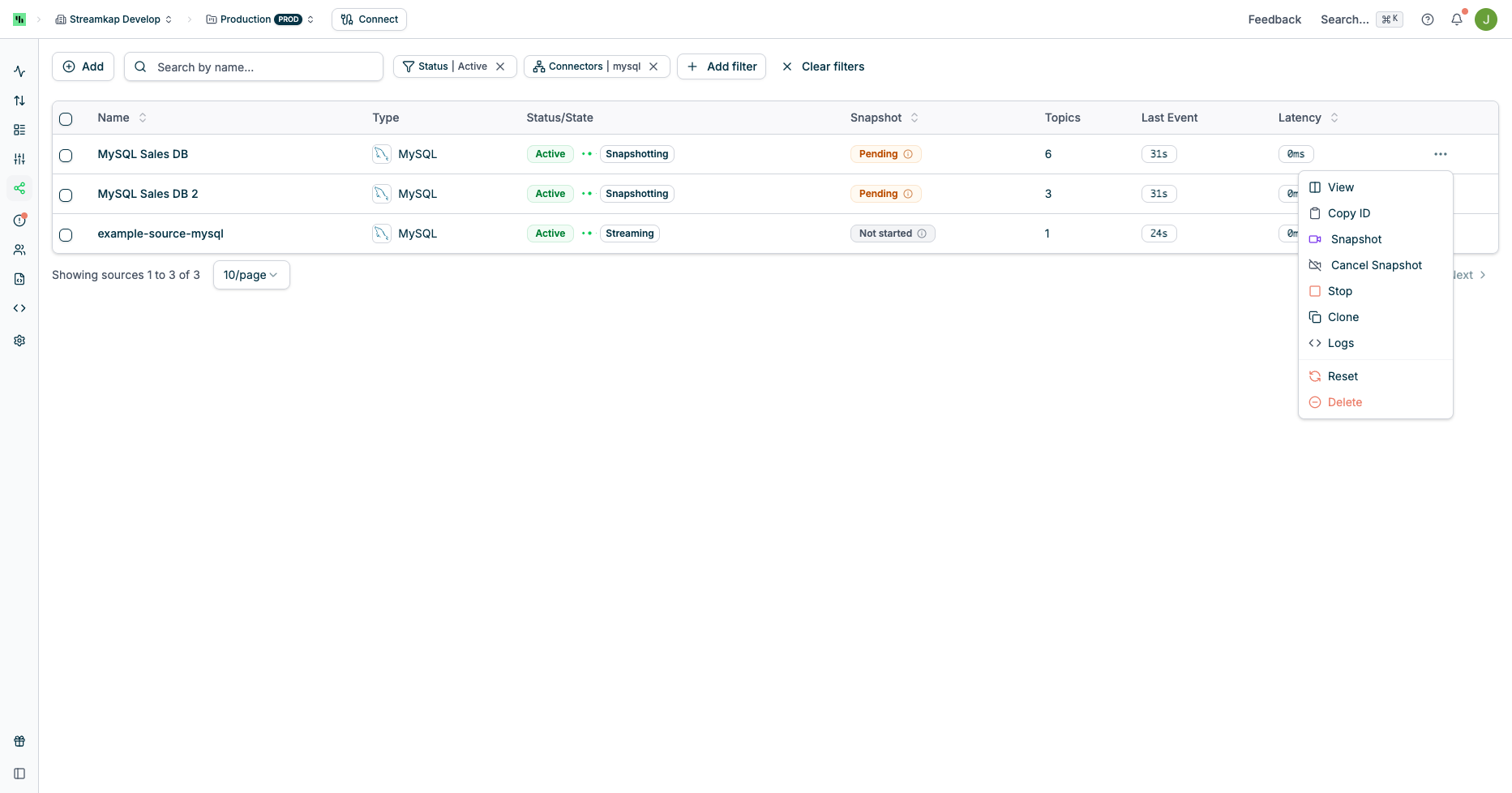Open the Team members icon in sidebar
The width and height of the screenshot is (1512, 793).
tap(19, 250)
